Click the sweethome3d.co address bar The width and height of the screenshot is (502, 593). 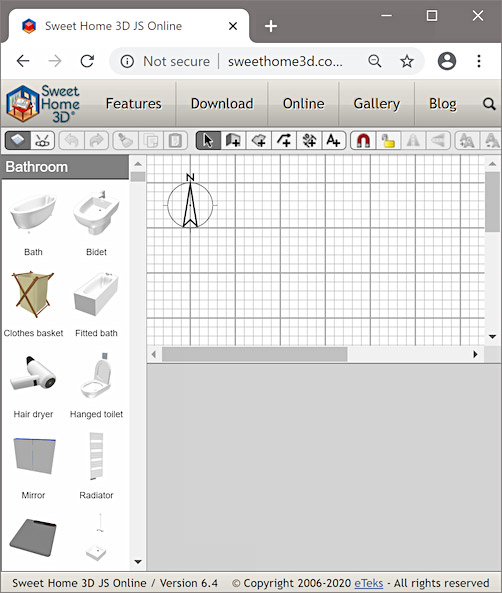[285, 61]
